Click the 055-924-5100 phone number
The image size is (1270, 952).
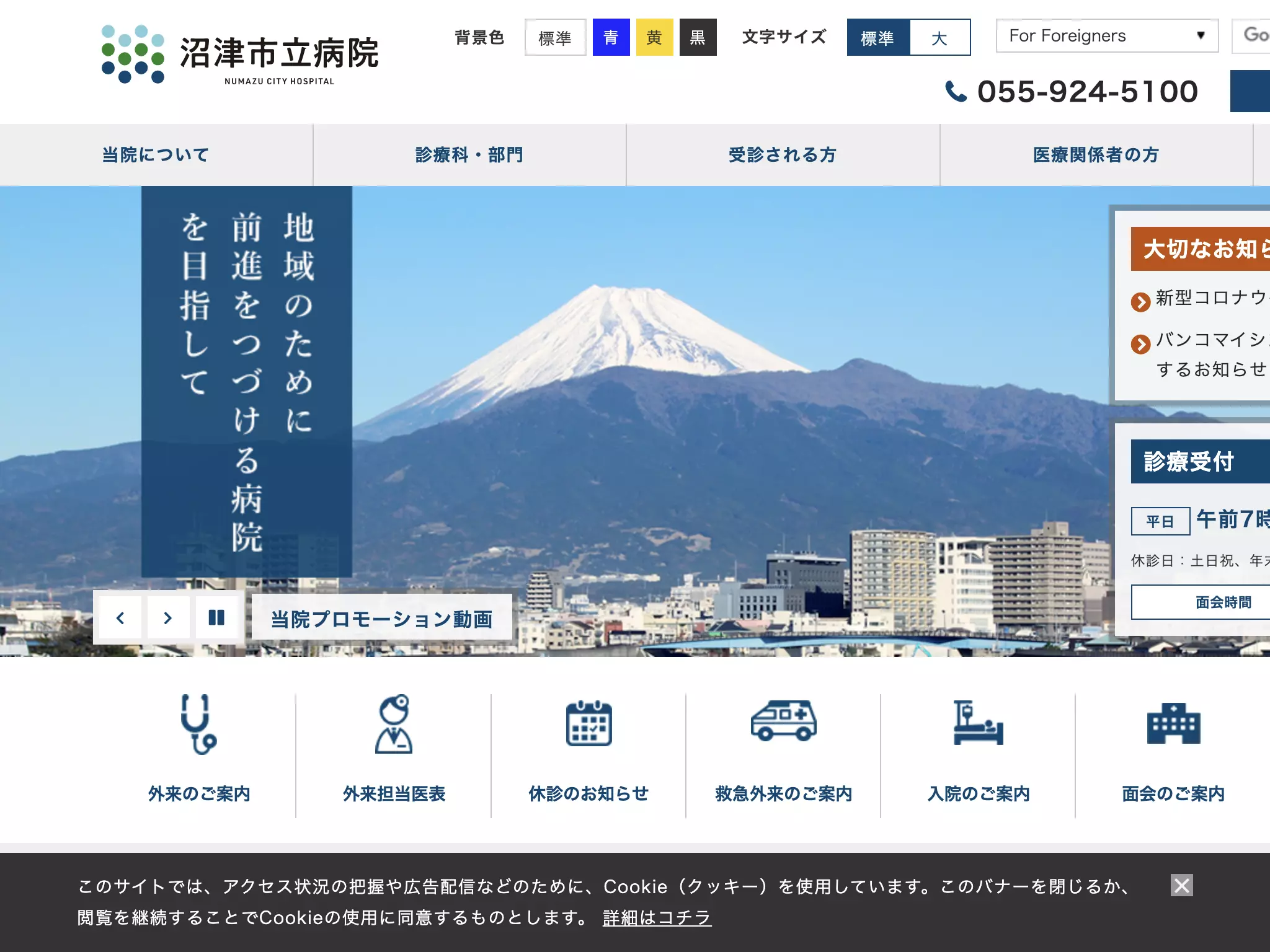[1088, 92]
